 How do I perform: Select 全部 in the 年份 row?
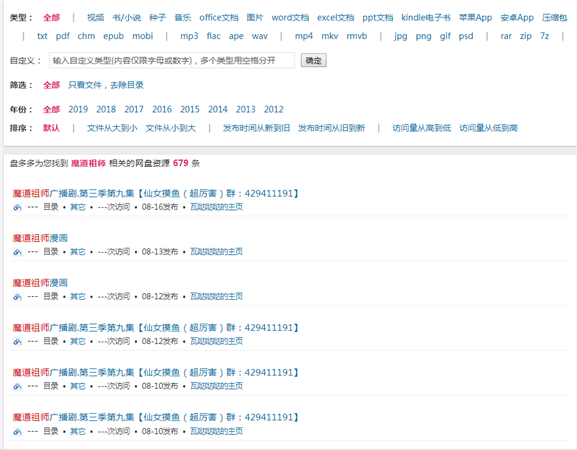click(52, 109)
